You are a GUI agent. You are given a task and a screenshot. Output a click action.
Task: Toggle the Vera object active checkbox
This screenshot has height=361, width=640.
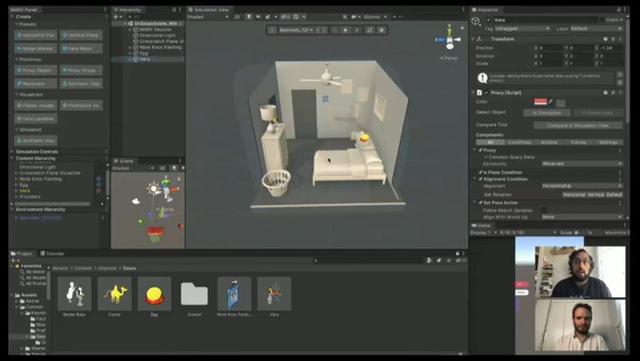(x=489, y=20)
